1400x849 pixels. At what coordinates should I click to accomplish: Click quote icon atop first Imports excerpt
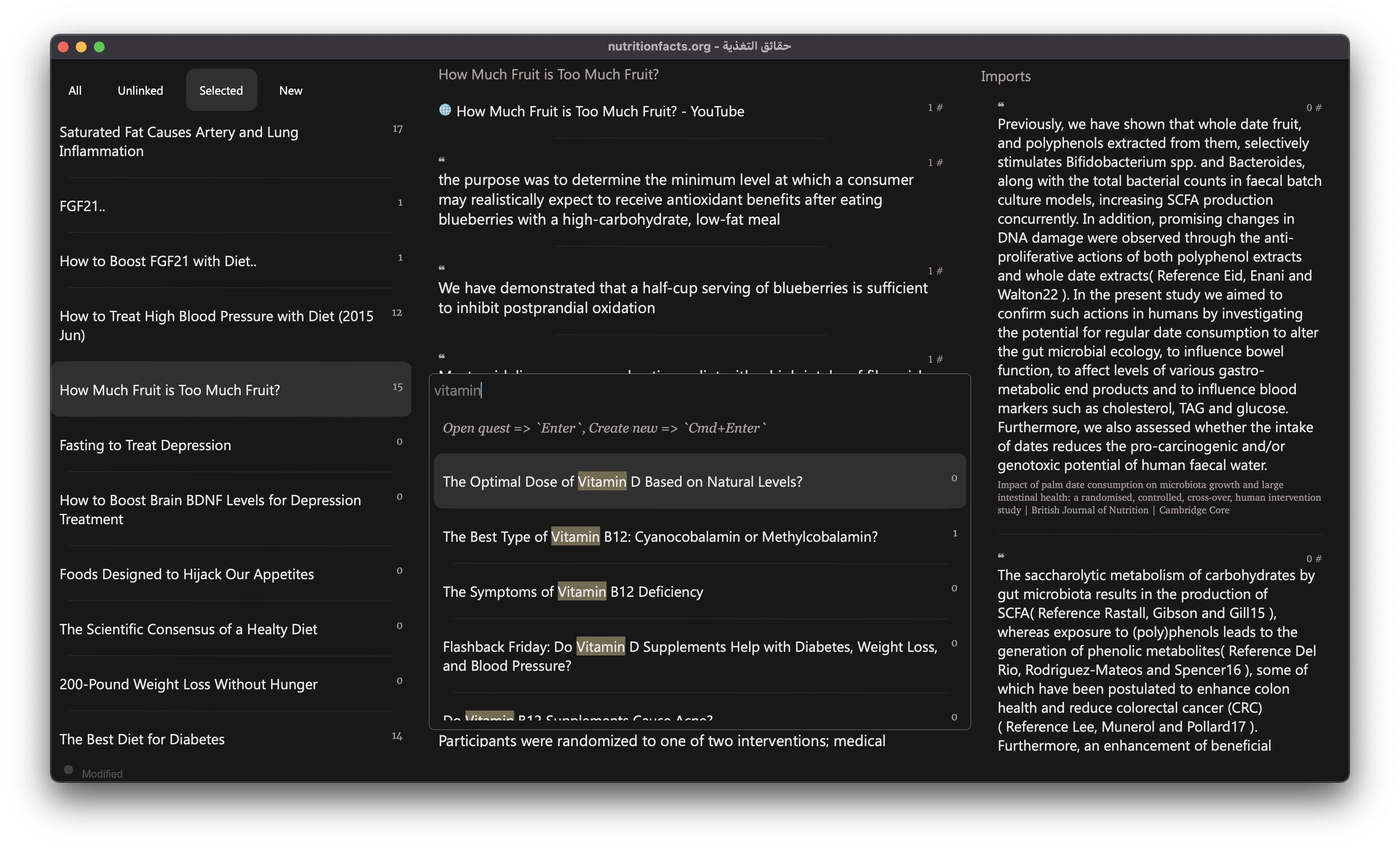1001,105
